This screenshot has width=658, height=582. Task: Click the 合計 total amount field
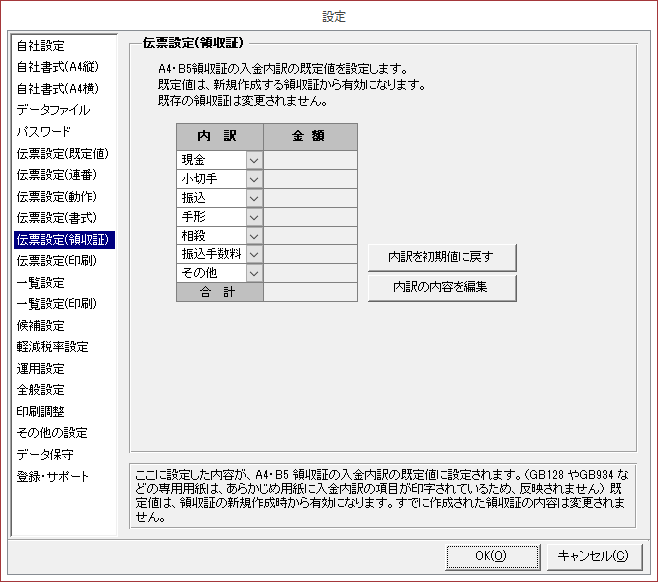click(311, 292)
